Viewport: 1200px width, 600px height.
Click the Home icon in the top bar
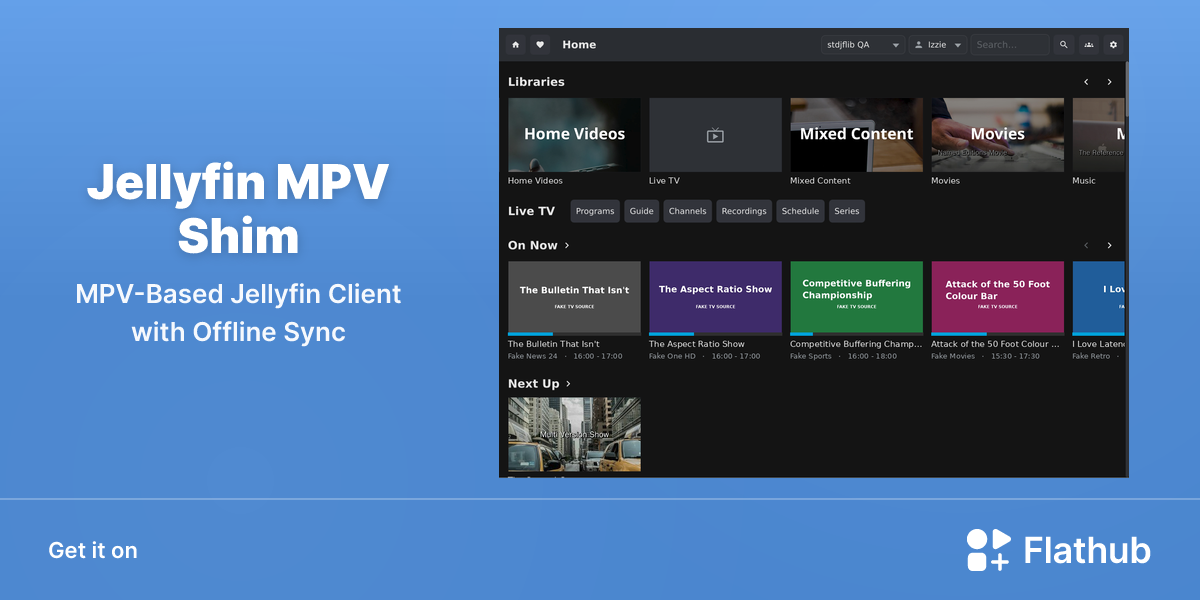[x=516, y=45]
